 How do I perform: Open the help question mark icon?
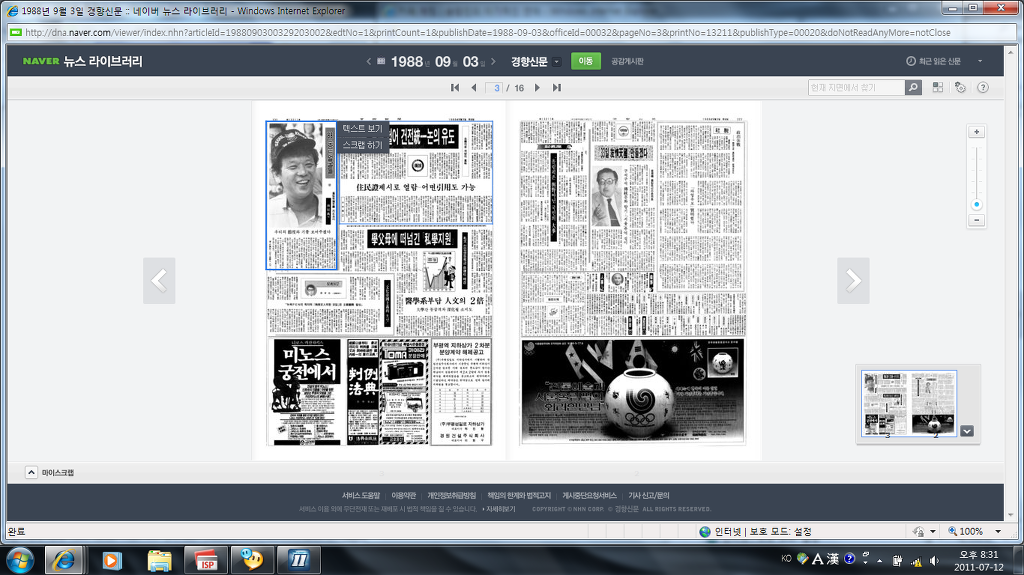[983, 87]
